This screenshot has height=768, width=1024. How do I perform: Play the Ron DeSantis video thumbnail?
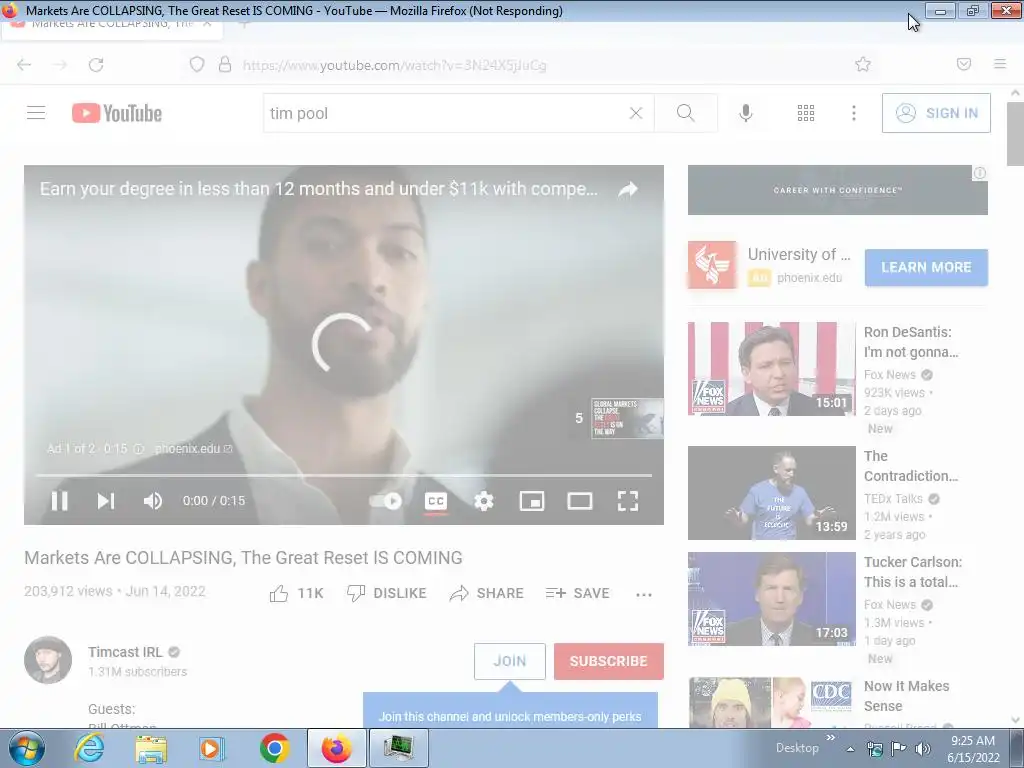771,368
